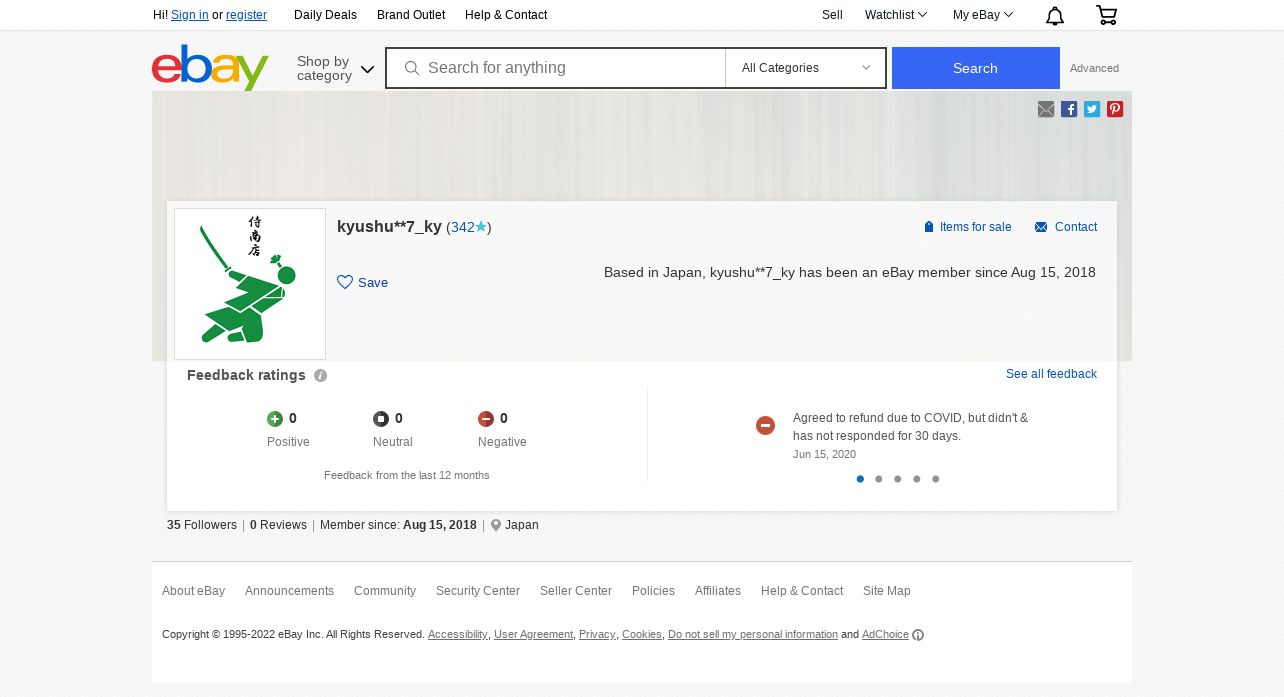Share profile on Twitter

tap(1092, 109)
